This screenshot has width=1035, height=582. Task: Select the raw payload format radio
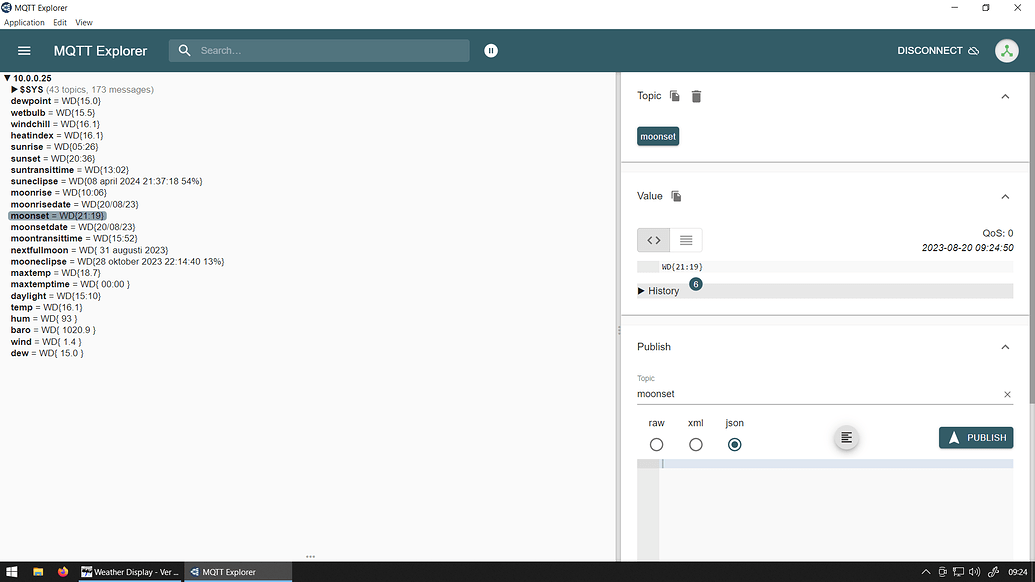coord(656,445)
